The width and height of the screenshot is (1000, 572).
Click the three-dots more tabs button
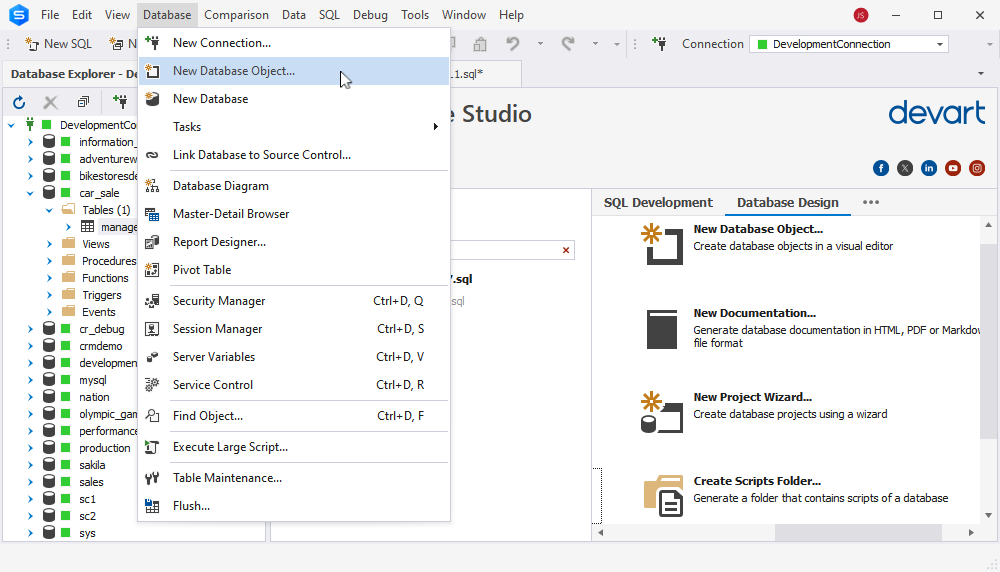click(x=871, y=202)
